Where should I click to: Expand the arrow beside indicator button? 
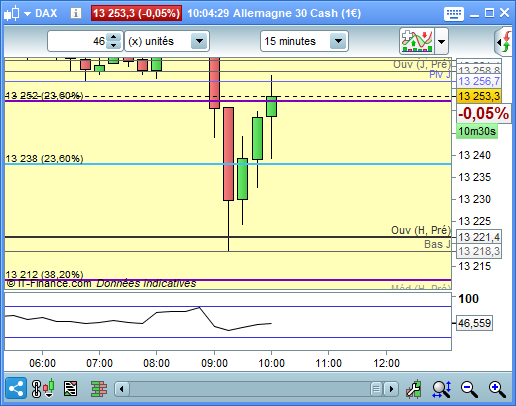441,41
